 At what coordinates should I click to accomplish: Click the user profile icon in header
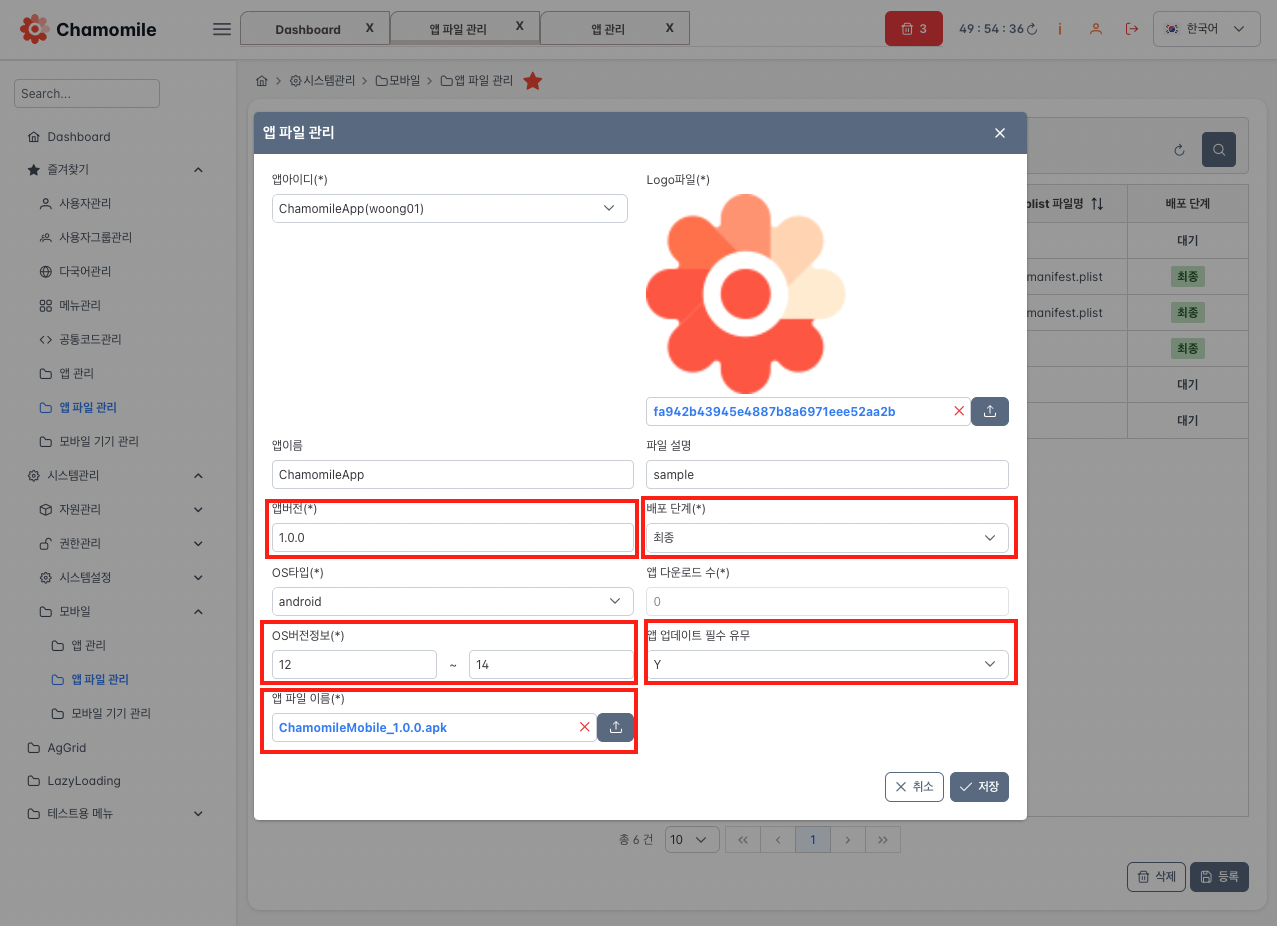pyautogui.click(x=1096, y=29)
